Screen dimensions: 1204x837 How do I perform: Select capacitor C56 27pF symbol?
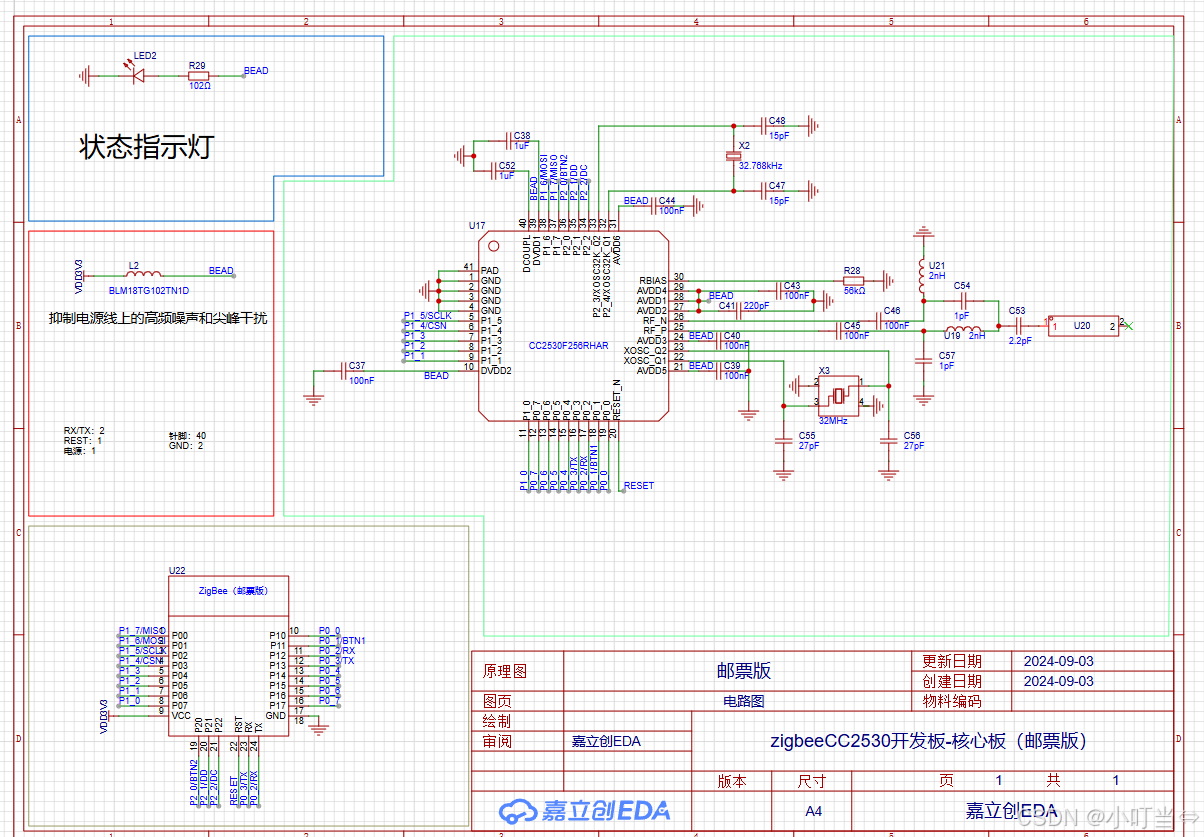click(x=887, y=438)
